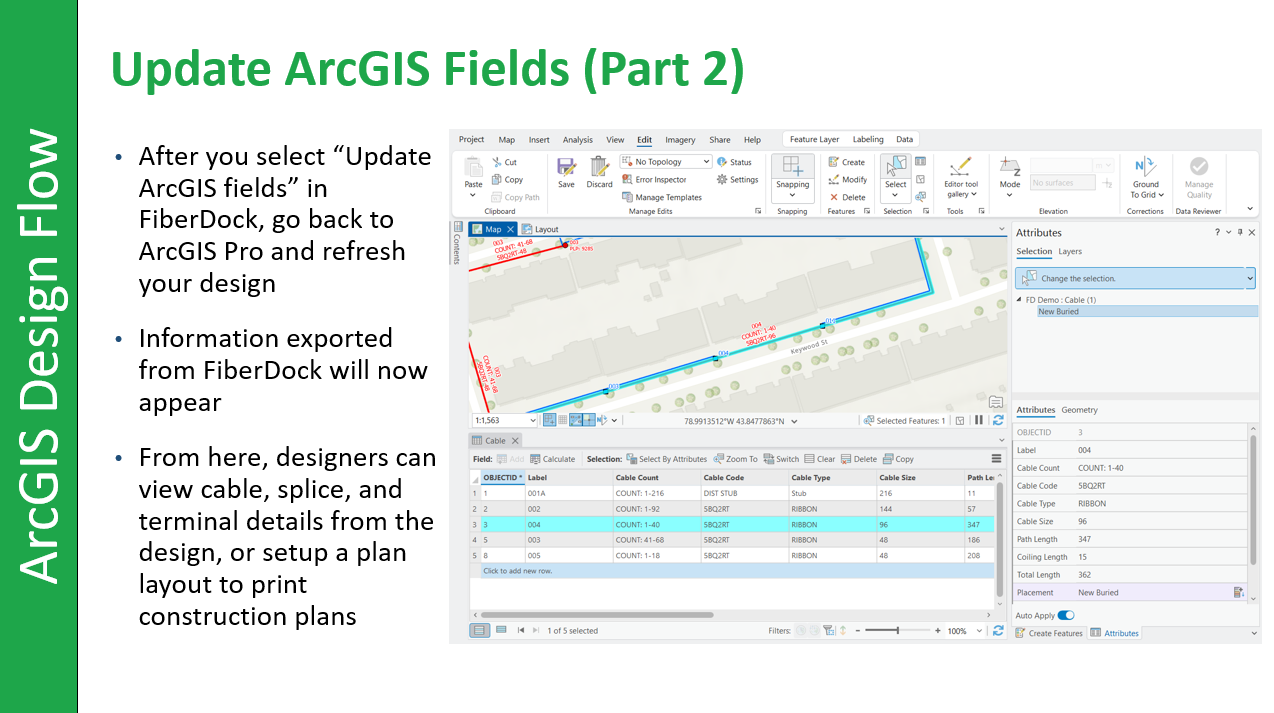Switch to the Analysis ribbon tab

pos(577,140)
